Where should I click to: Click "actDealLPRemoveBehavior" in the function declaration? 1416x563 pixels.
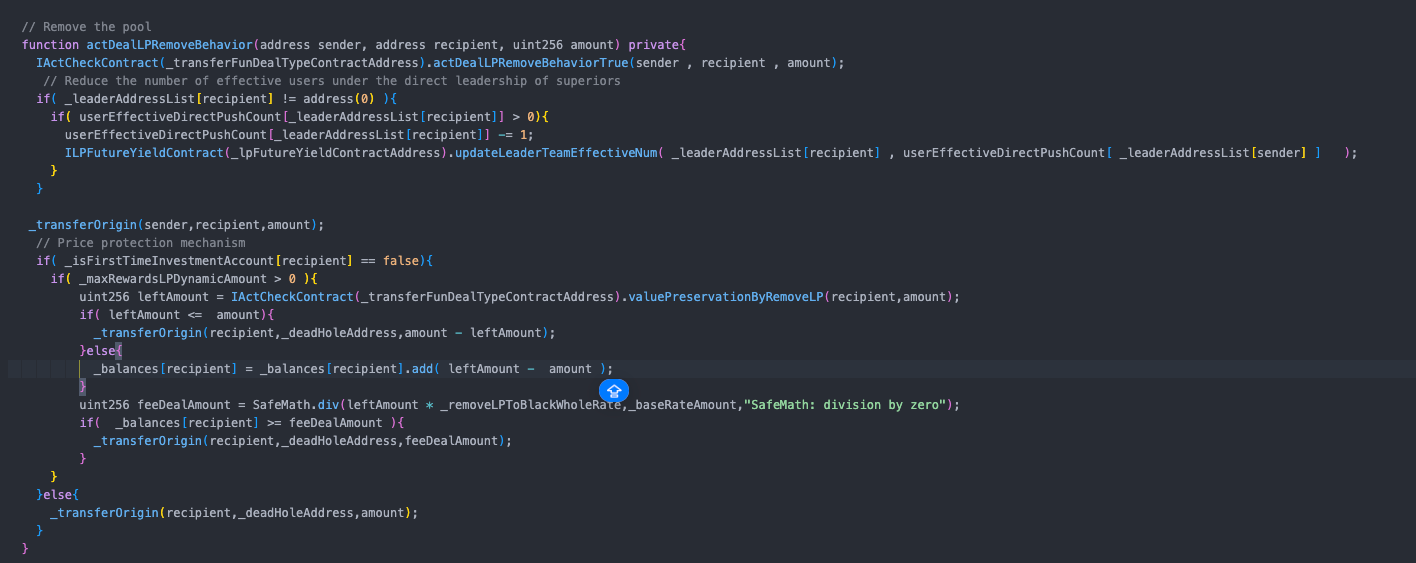pos(170,45)
